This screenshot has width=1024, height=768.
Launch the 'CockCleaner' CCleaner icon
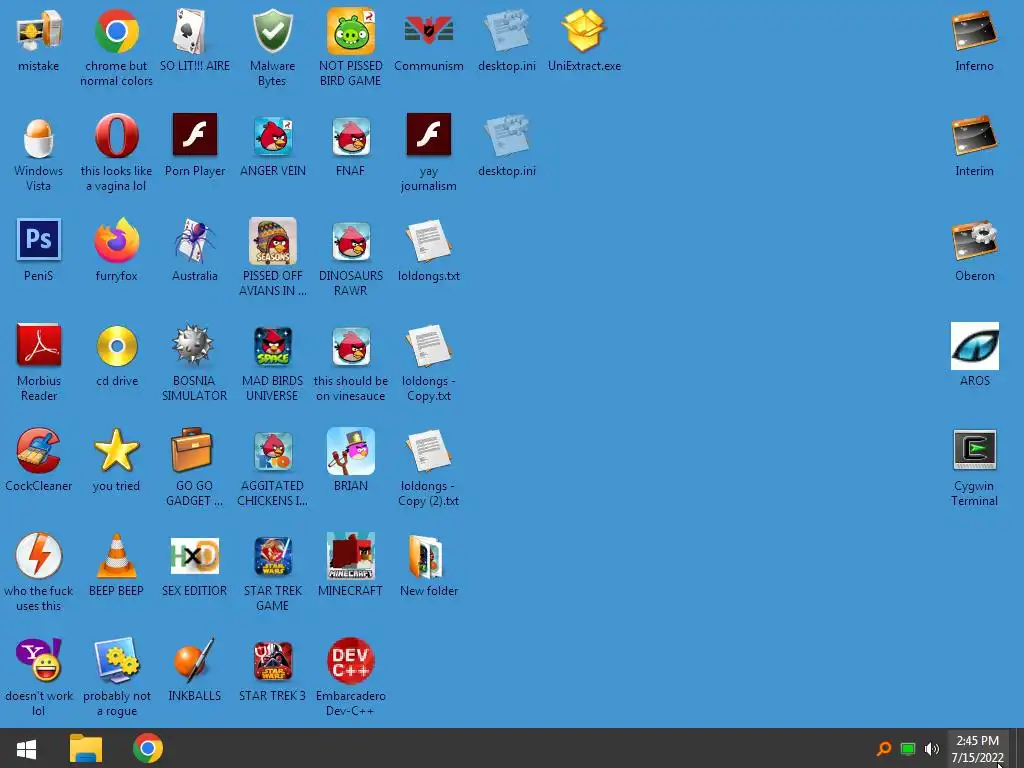click(39, 451)
